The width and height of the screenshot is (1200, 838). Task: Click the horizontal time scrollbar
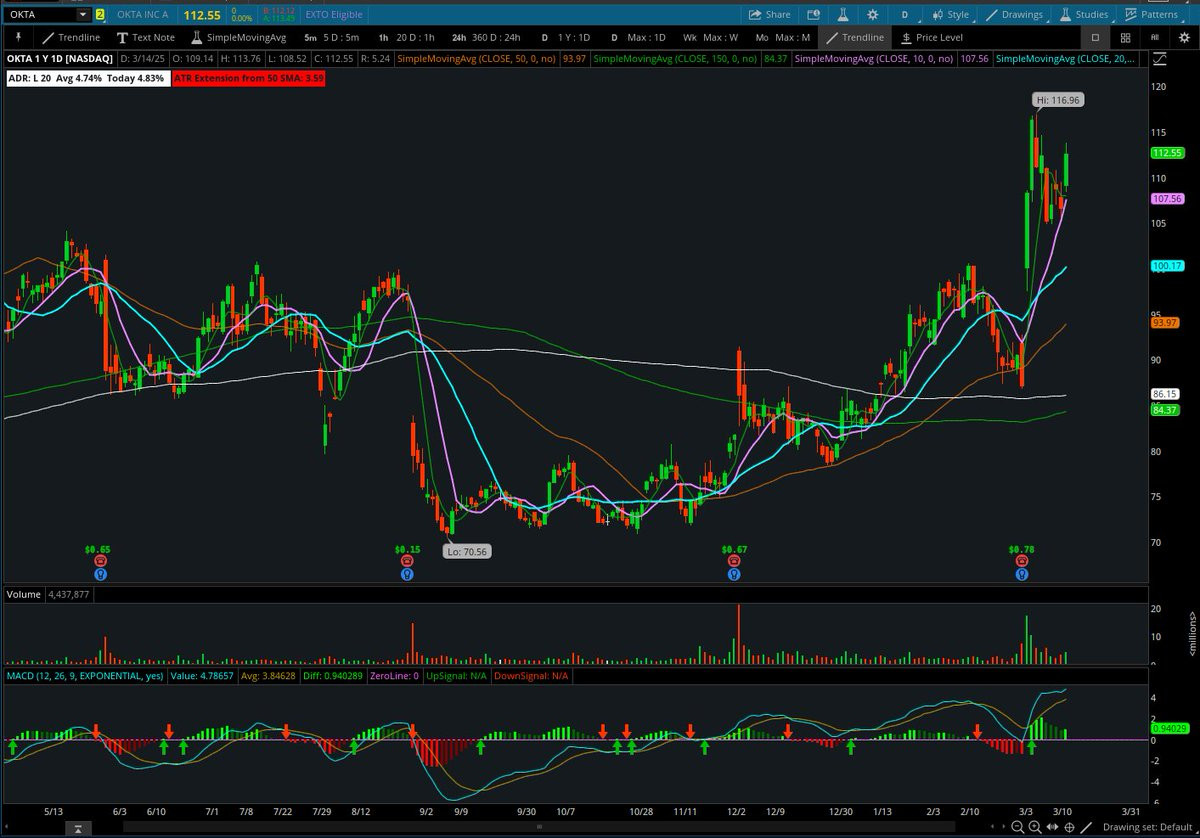click(x=540, y=828)
